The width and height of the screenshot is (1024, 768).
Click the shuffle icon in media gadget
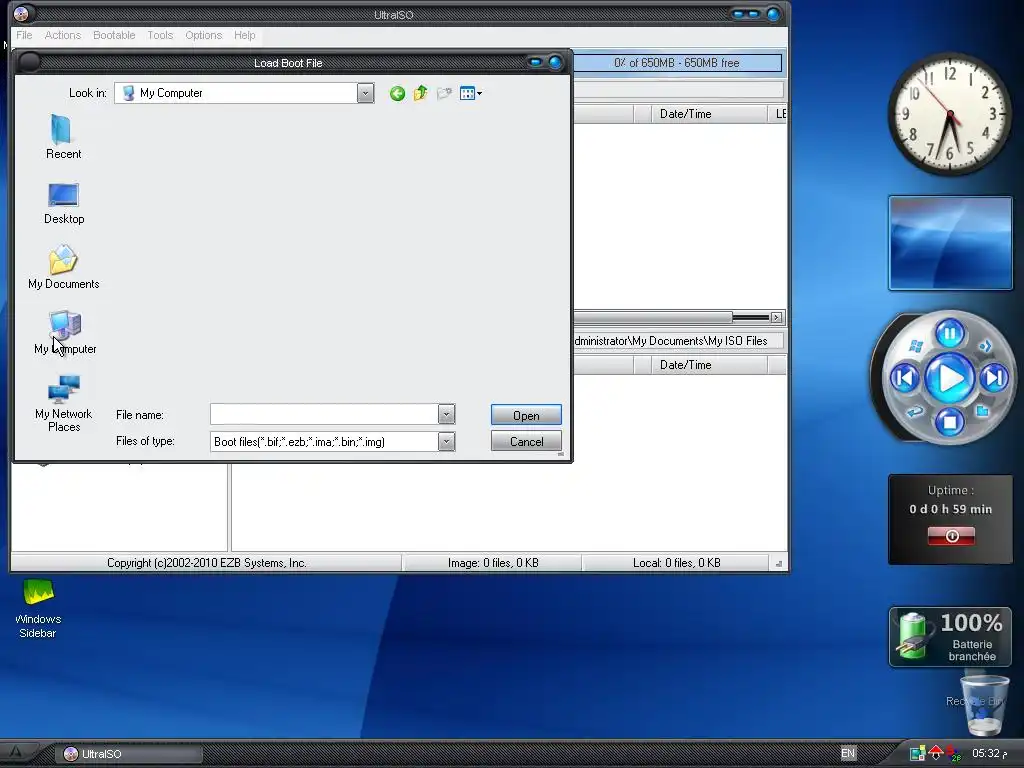[x=985, y=346]
